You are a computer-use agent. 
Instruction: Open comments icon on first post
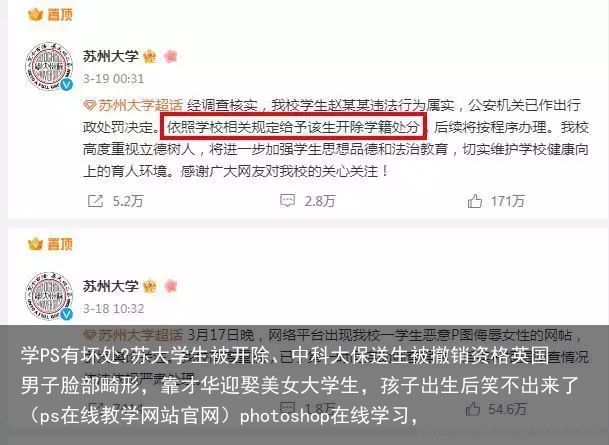(x=287, y=201)
